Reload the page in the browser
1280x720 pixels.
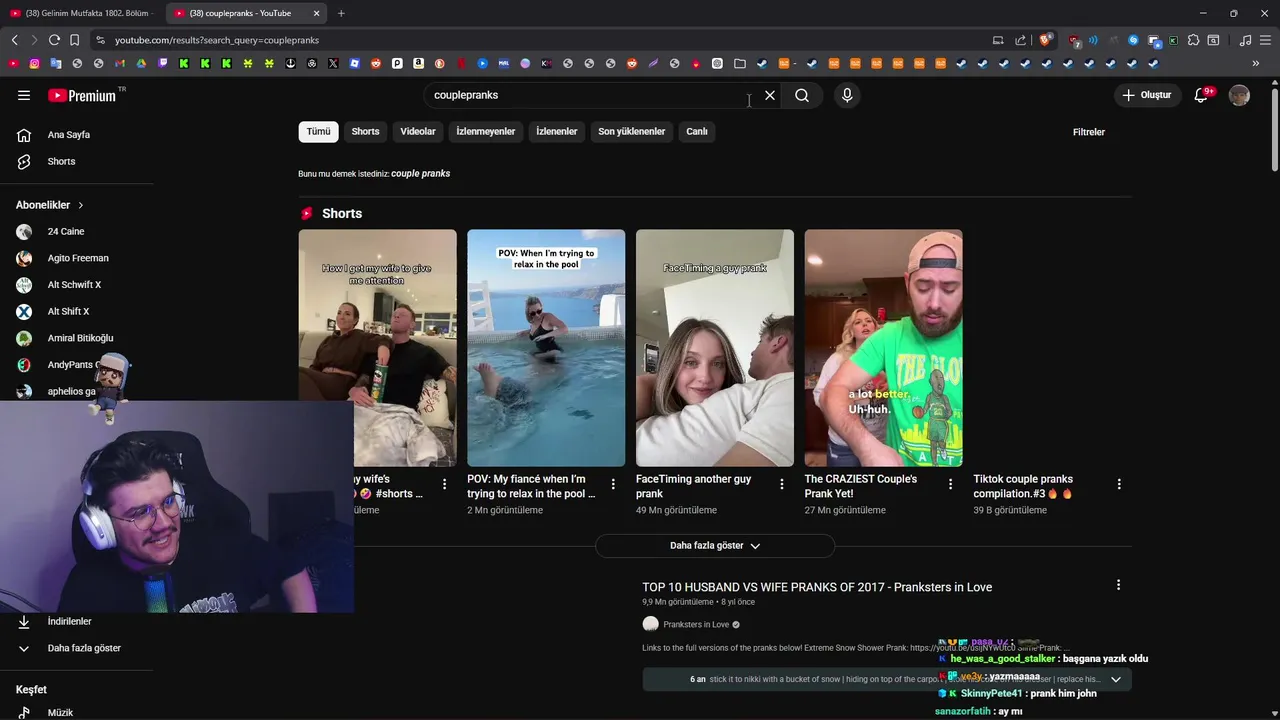pyautogui.click(x=54, y=40)
